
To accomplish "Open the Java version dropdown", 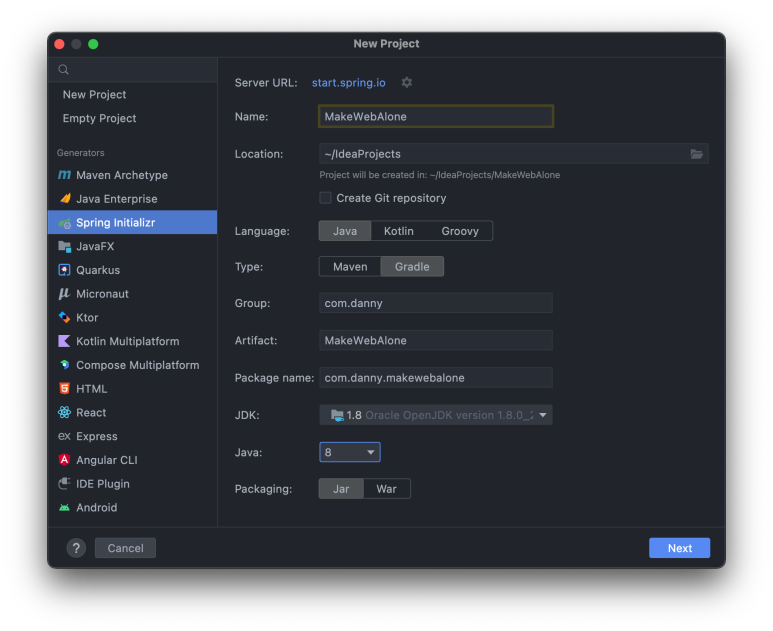I will coord(350,452).
